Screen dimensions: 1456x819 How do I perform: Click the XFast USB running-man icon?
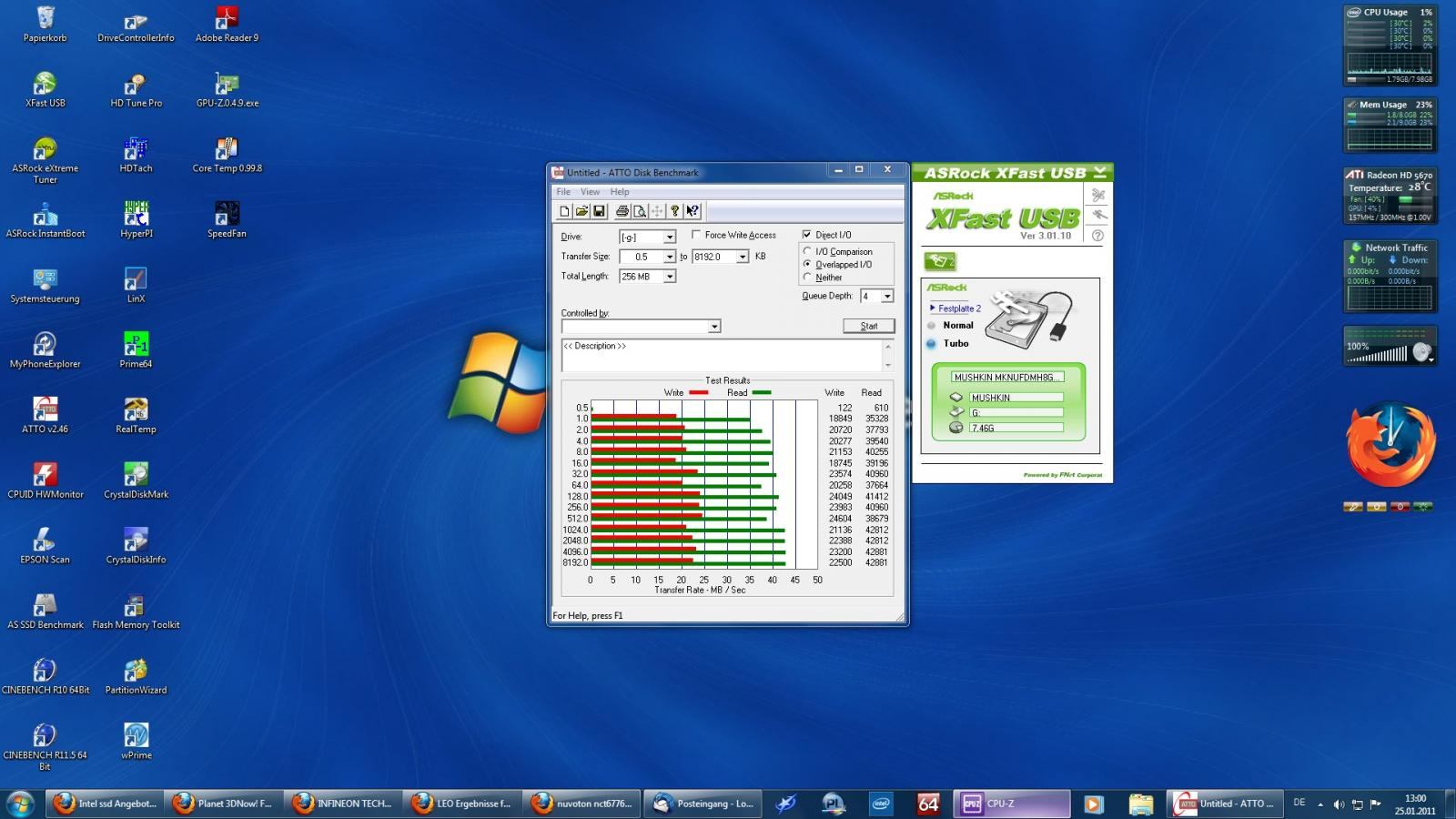click(x=1098, y=215)
